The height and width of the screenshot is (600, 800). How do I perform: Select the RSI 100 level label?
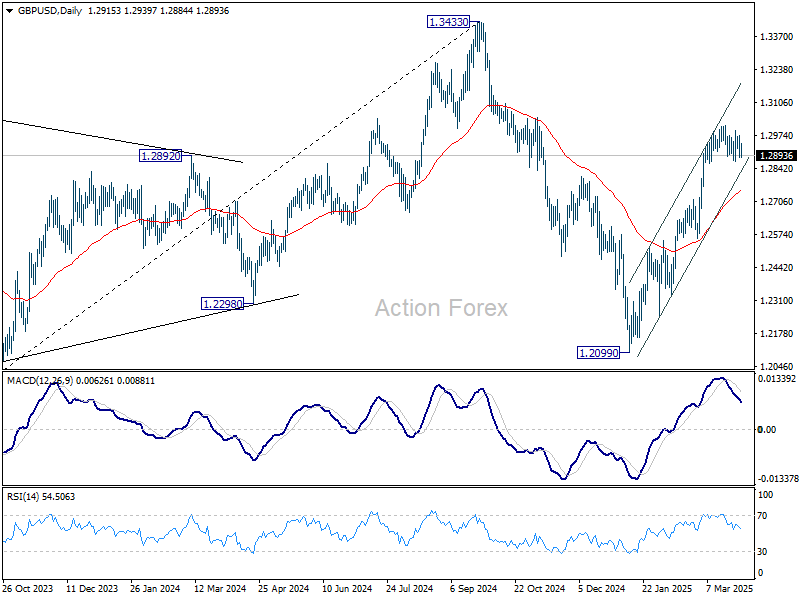click(x=765, y=494)
